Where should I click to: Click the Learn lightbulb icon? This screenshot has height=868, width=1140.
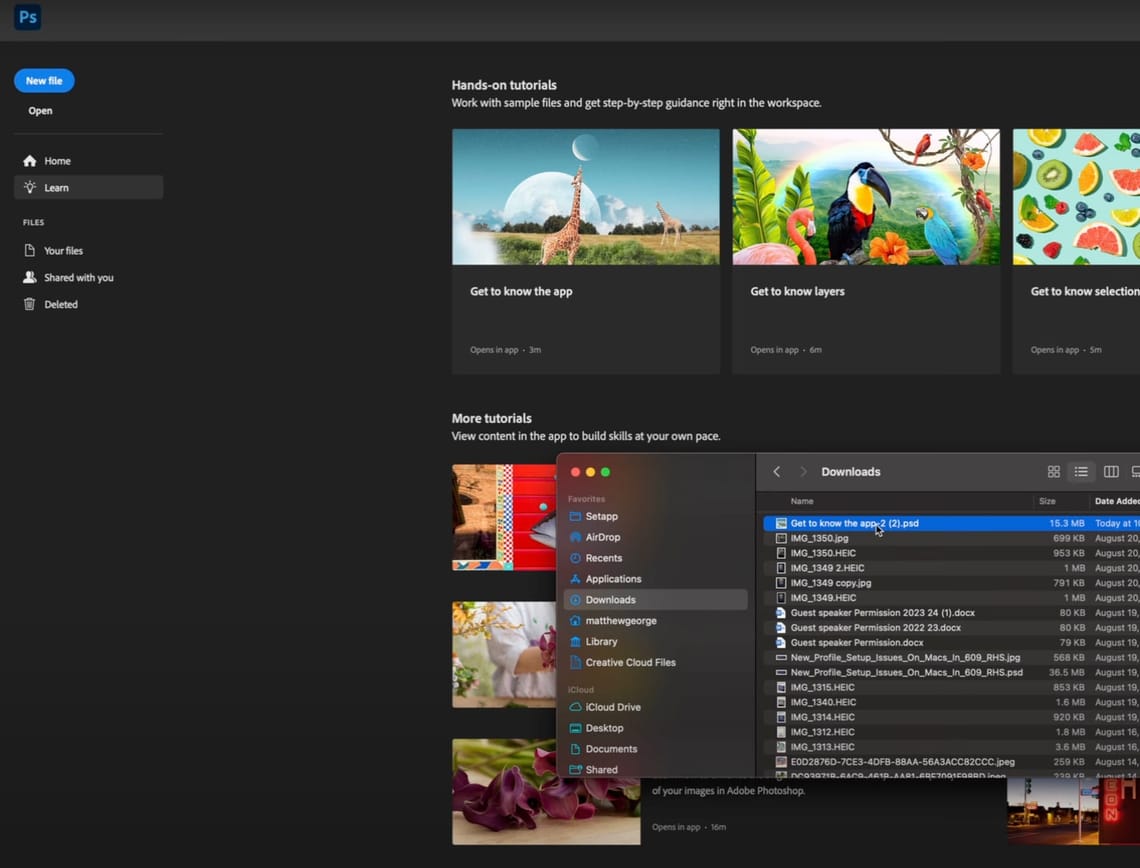(x=30, y=188)
